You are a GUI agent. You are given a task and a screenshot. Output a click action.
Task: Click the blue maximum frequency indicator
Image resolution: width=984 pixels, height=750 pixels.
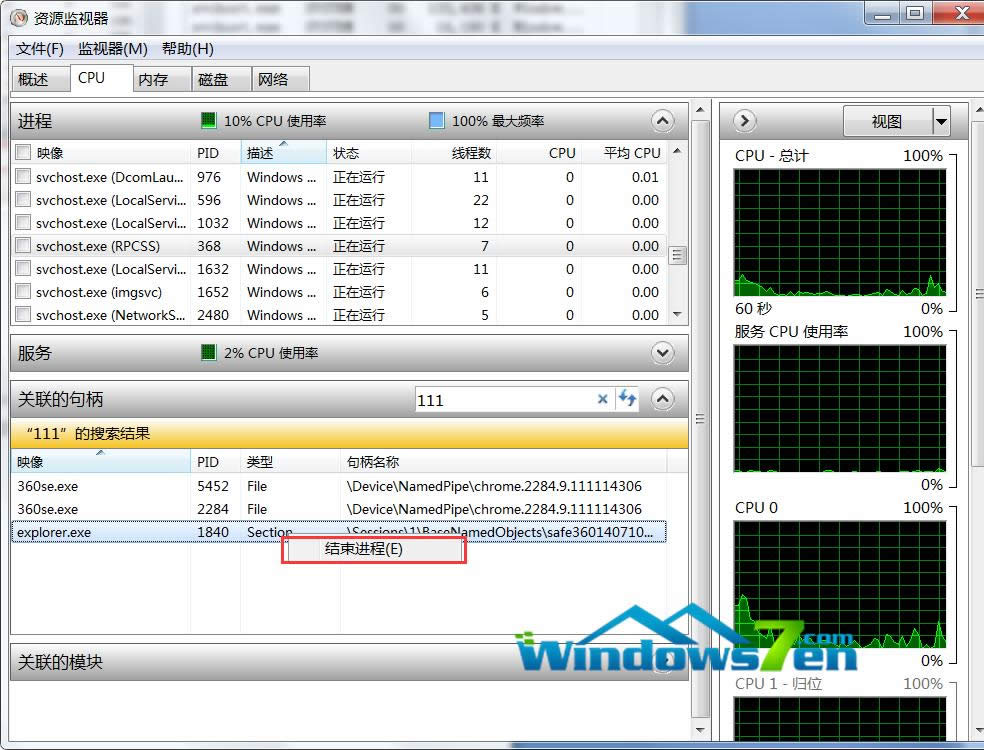click(436, 121)
